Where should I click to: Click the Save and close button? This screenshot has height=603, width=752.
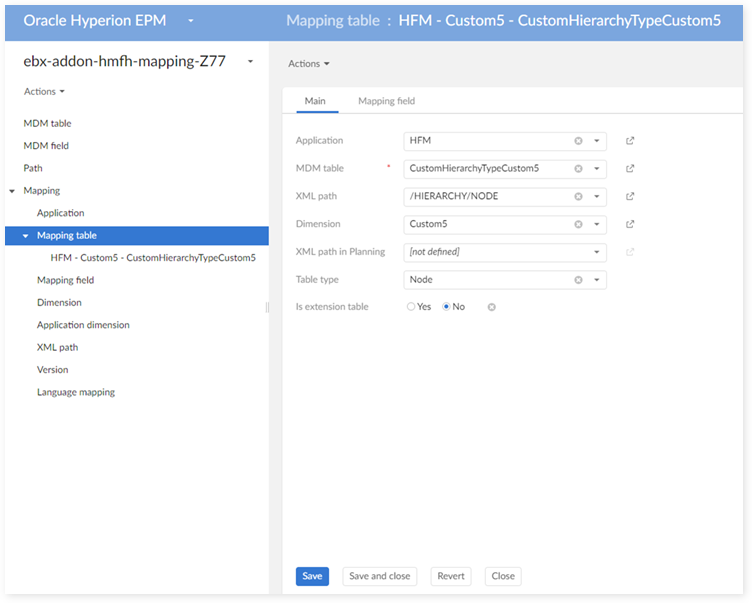379,576
